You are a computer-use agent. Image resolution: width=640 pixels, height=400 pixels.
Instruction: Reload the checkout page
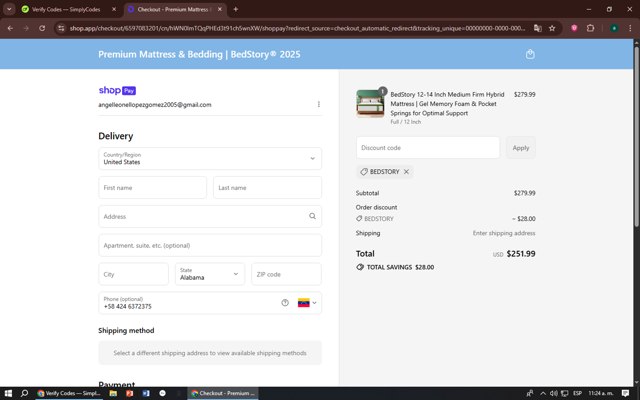(42, 28)
